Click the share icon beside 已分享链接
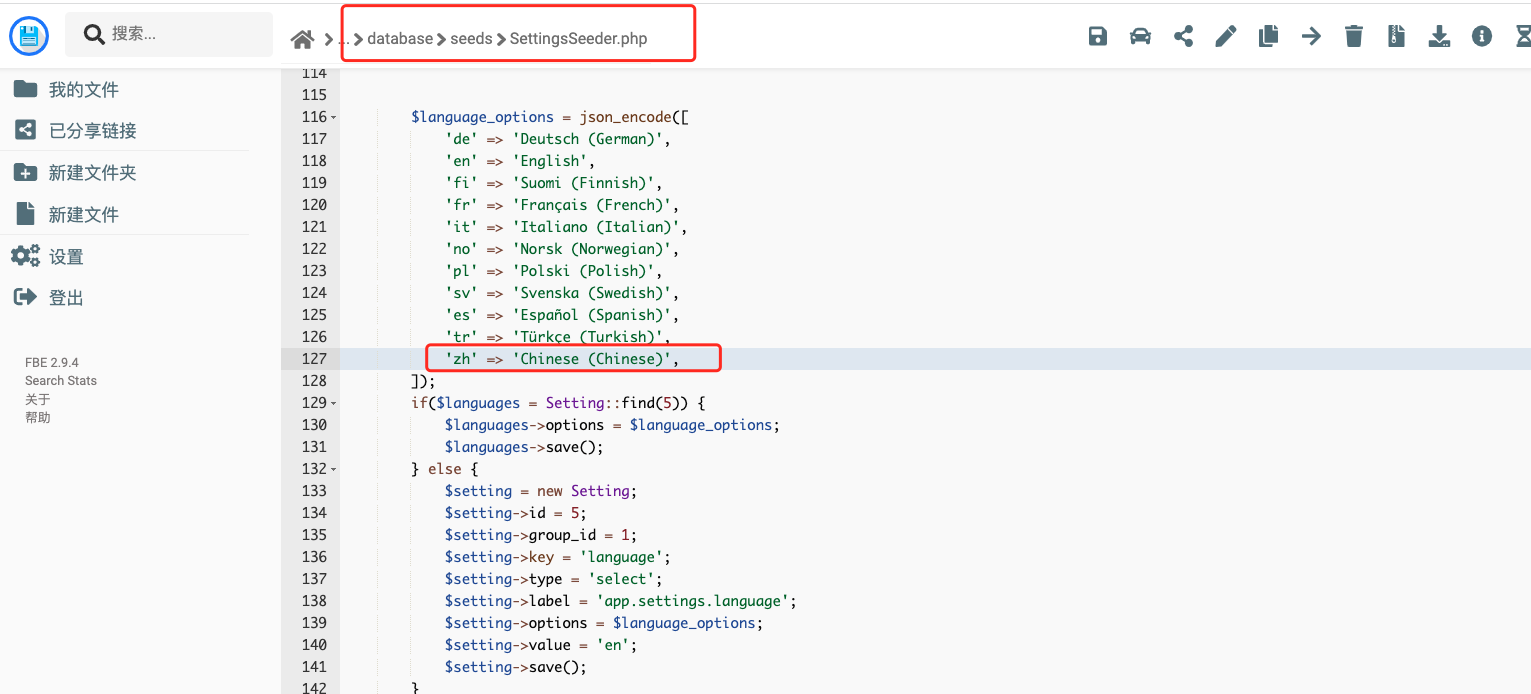This screenshot has height=694, width=1531. pyautogui.click(x=25, y=130)
